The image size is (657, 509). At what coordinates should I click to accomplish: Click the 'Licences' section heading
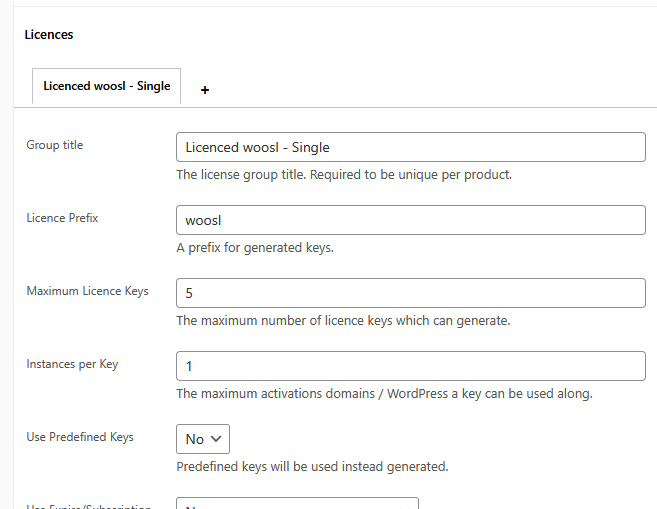49,35
